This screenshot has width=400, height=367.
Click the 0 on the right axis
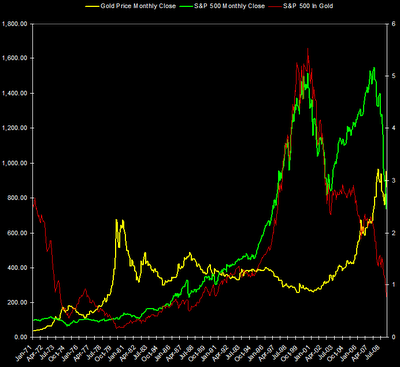pos(394,337)
